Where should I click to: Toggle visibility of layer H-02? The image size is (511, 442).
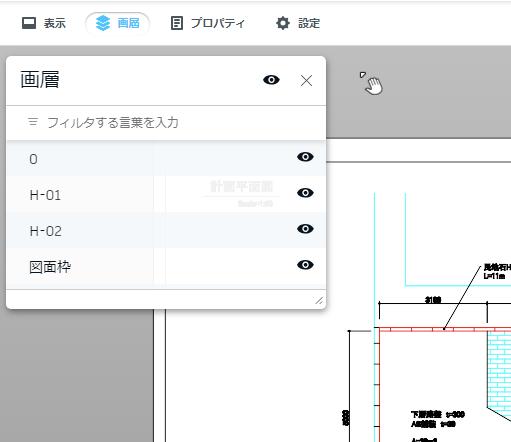pos(305,229)
